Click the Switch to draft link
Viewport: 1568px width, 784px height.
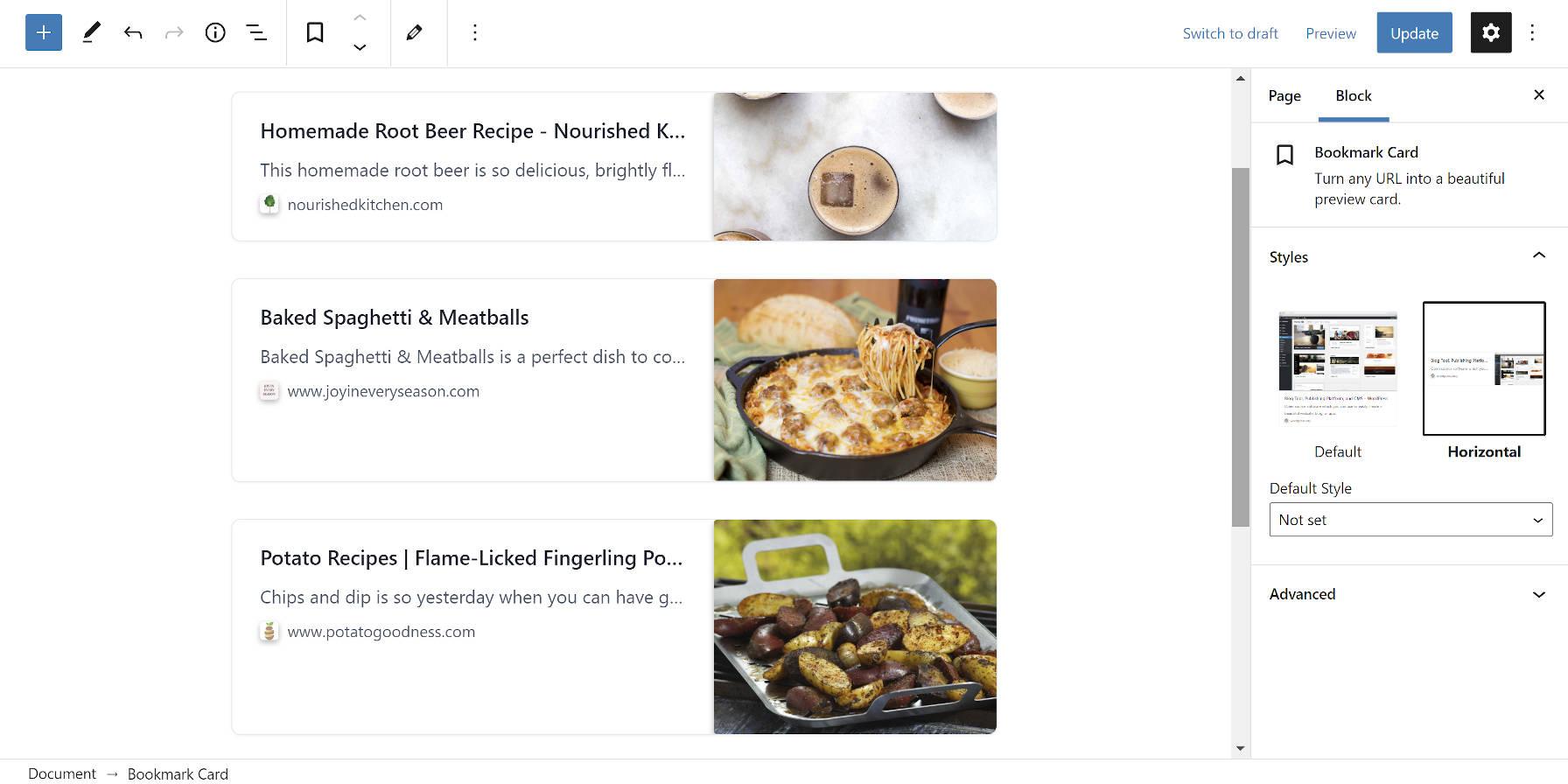[1230, 33]
